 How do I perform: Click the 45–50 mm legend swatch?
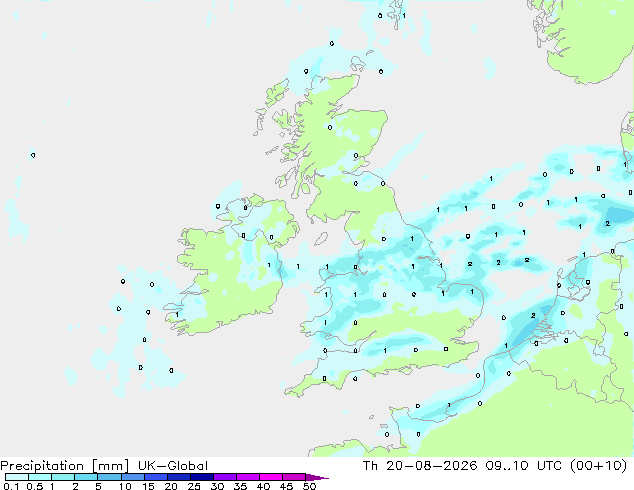(294, 477)
